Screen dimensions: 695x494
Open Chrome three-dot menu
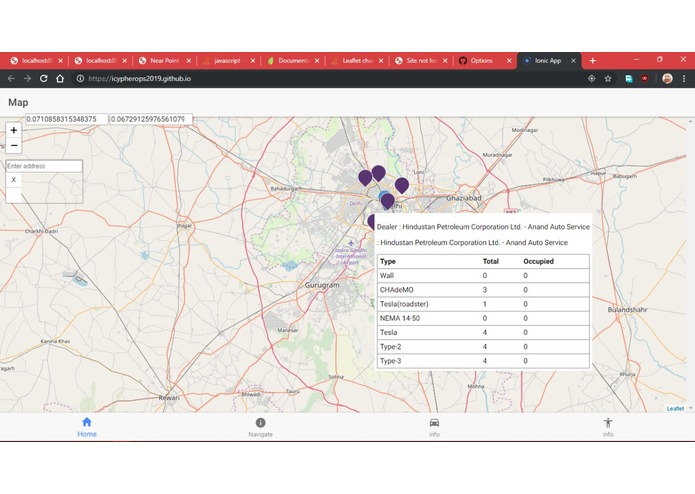684,78
